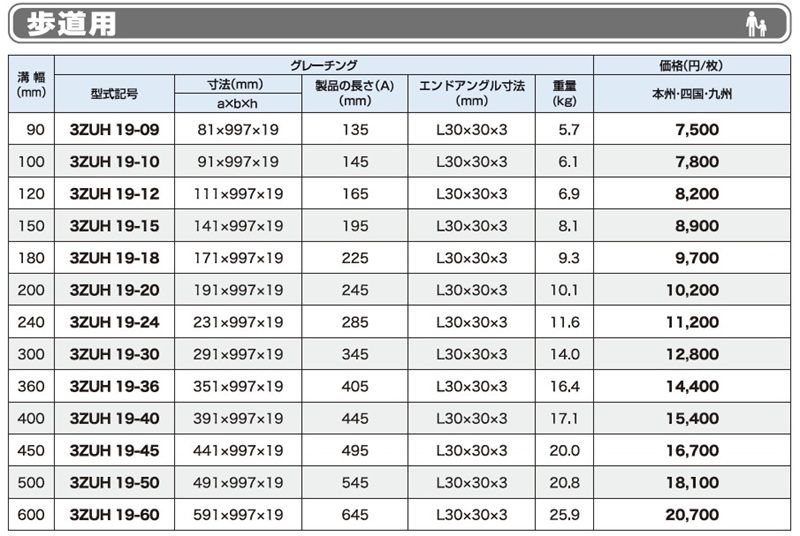Image resolution: width=800 pixels, height=536 pixels.
Task: Click dimension 491×997×19
Action: pos(238,482)
